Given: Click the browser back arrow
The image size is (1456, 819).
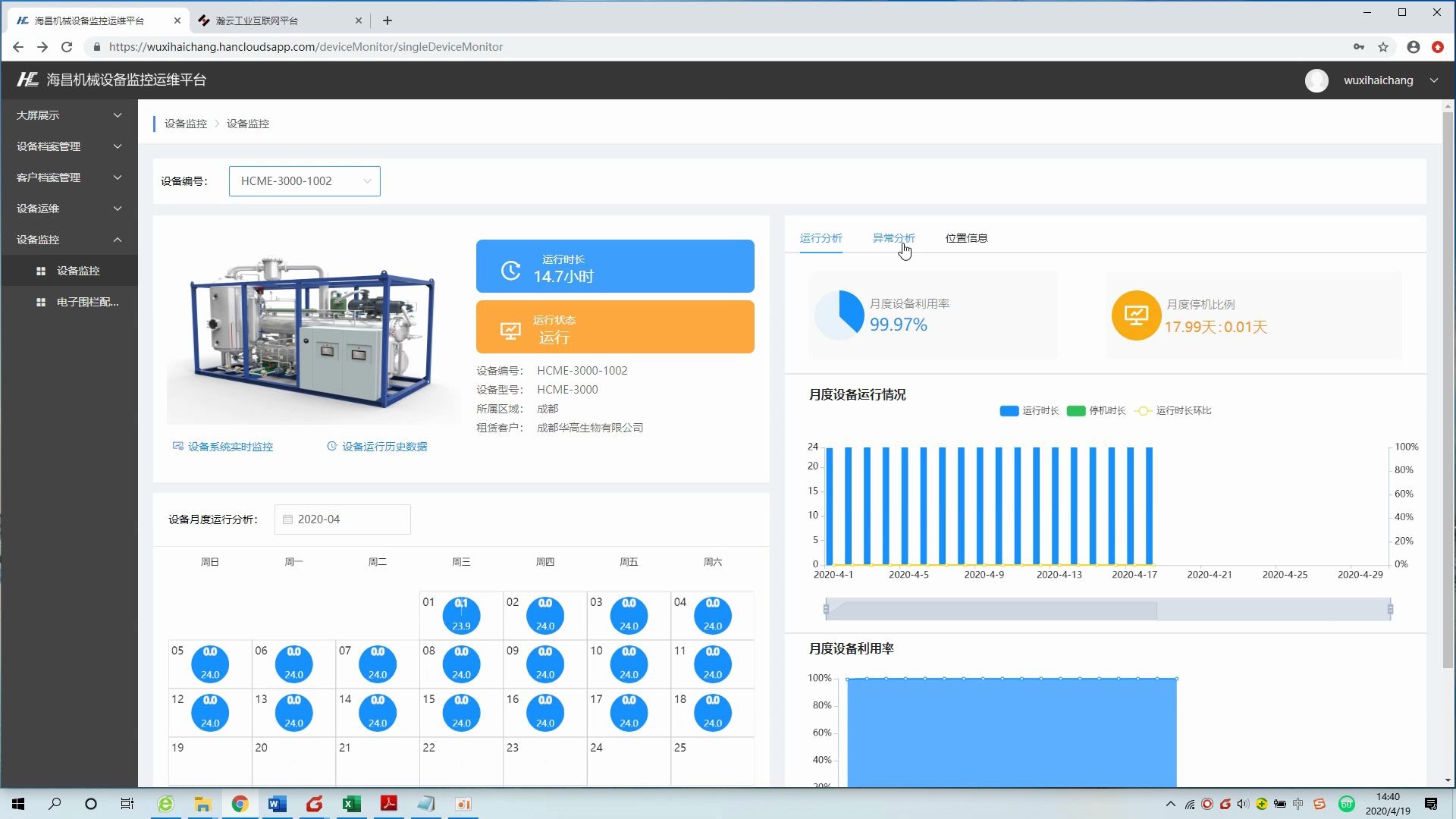Looking at the screenshot, I should pyautogui.click(x=18, y=47).
